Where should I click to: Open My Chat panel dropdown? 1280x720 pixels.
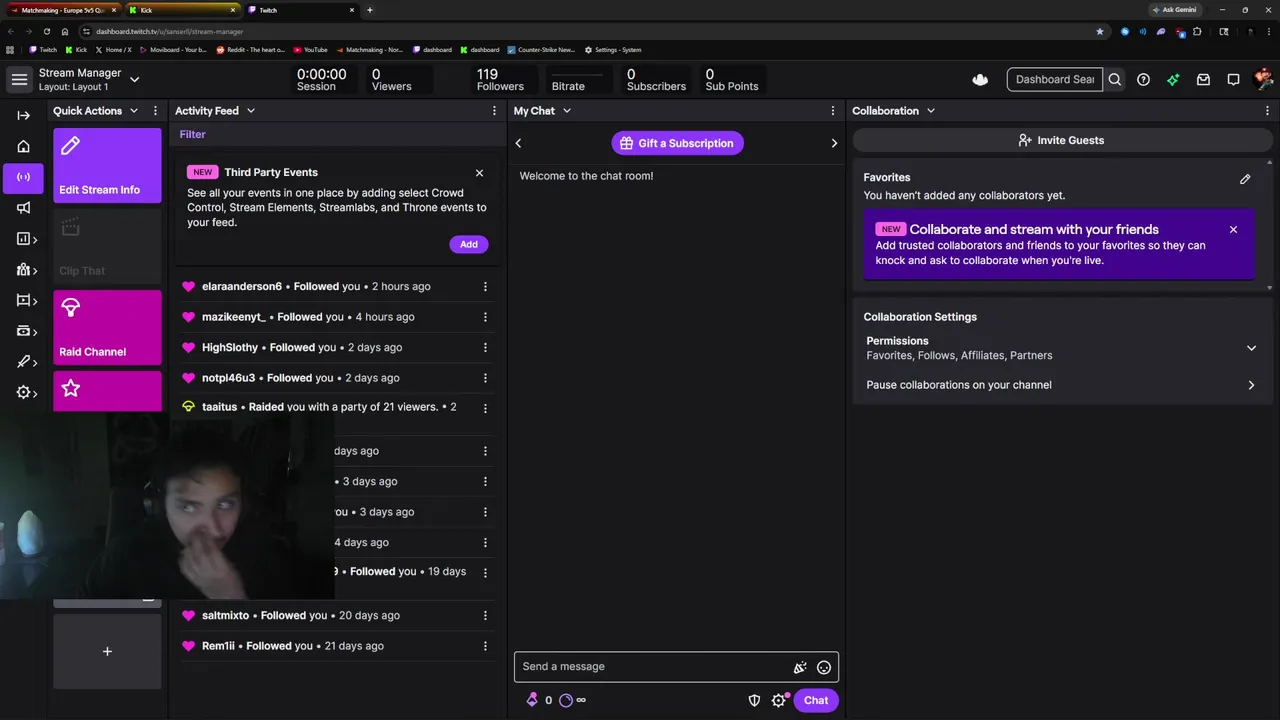pyautogui.click(x=567, y=111)
